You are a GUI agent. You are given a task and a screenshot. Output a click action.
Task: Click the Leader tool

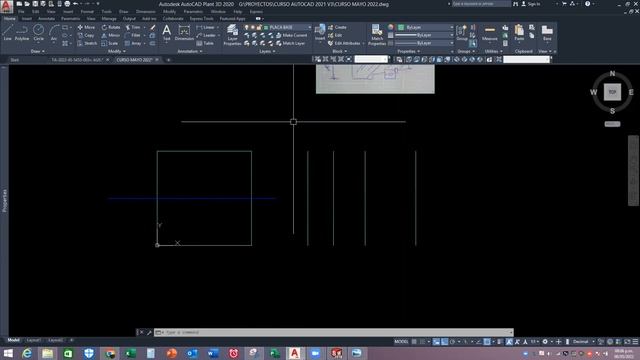click(206, 36)
